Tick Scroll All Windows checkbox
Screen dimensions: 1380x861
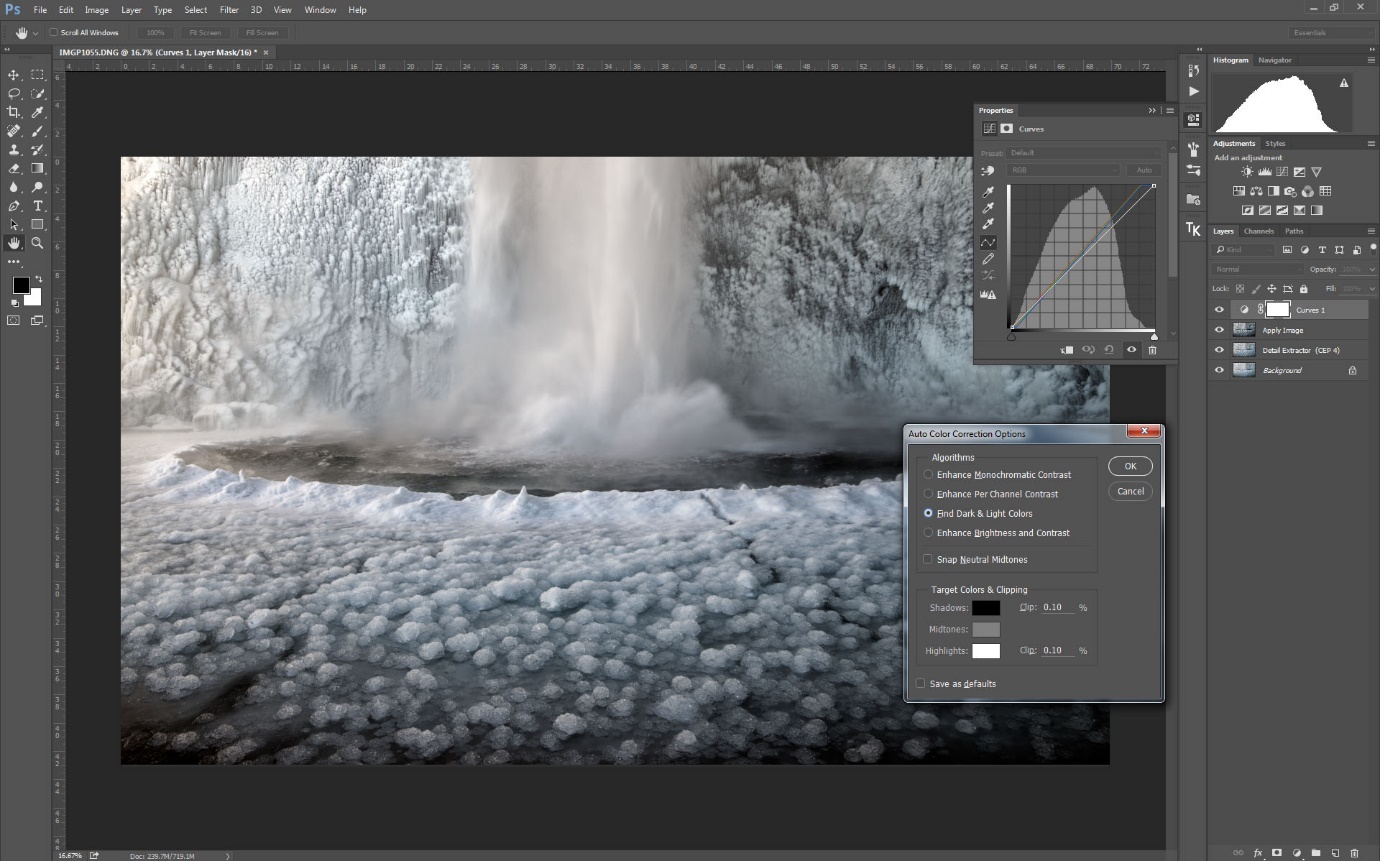(x=55, y=33)
